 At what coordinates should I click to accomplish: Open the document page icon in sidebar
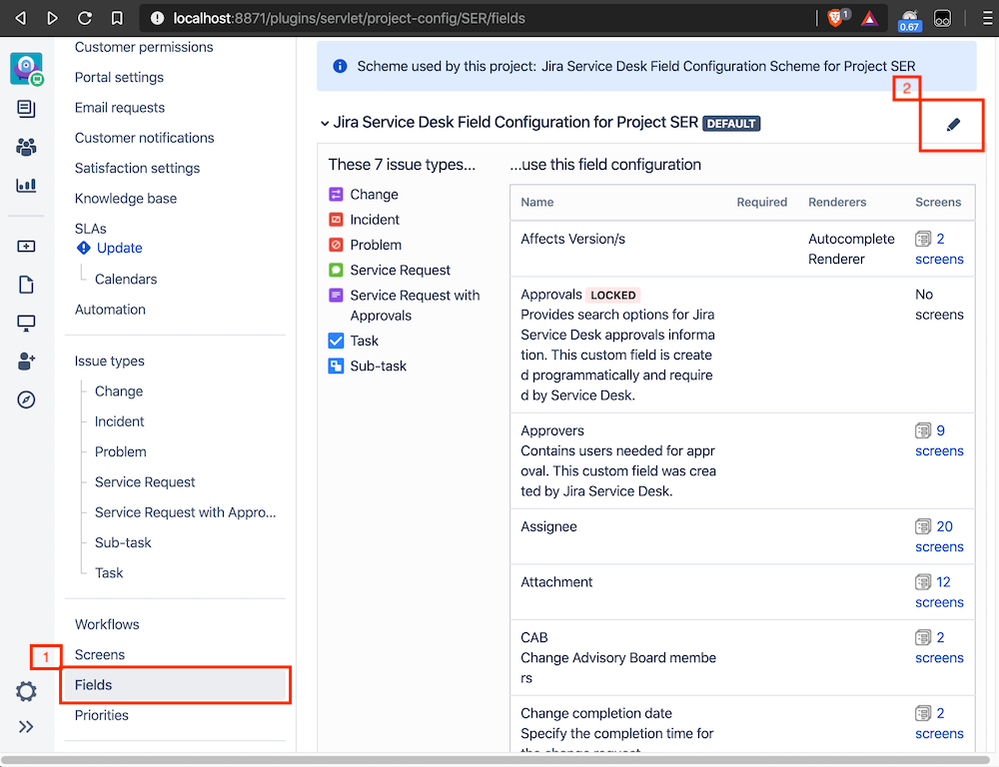[x=26, y=284]
